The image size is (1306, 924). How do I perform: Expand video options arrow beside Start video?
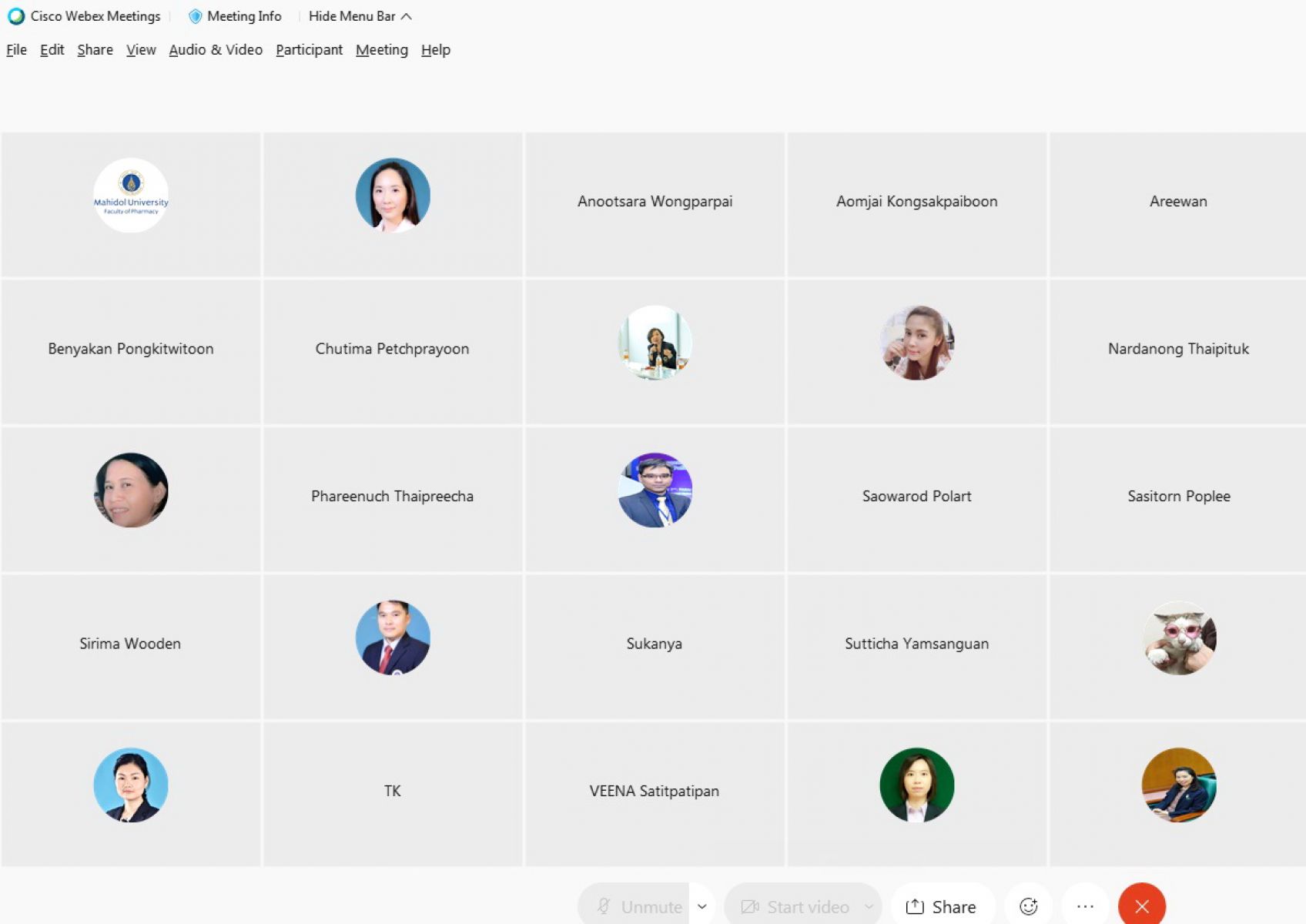click(x=869, y=906)
